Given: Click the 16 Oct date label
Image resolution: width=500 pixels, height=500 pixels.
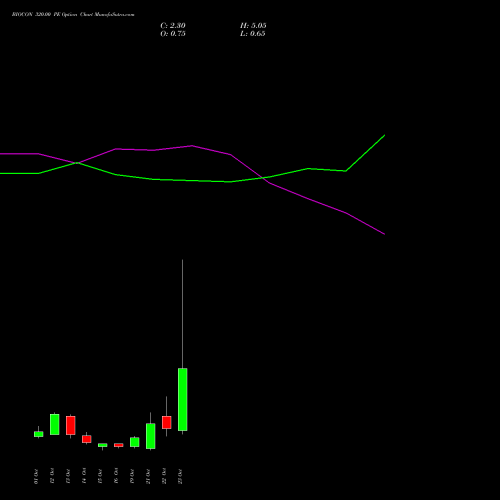Looking at the screenshot, I should tap(116, 476).
